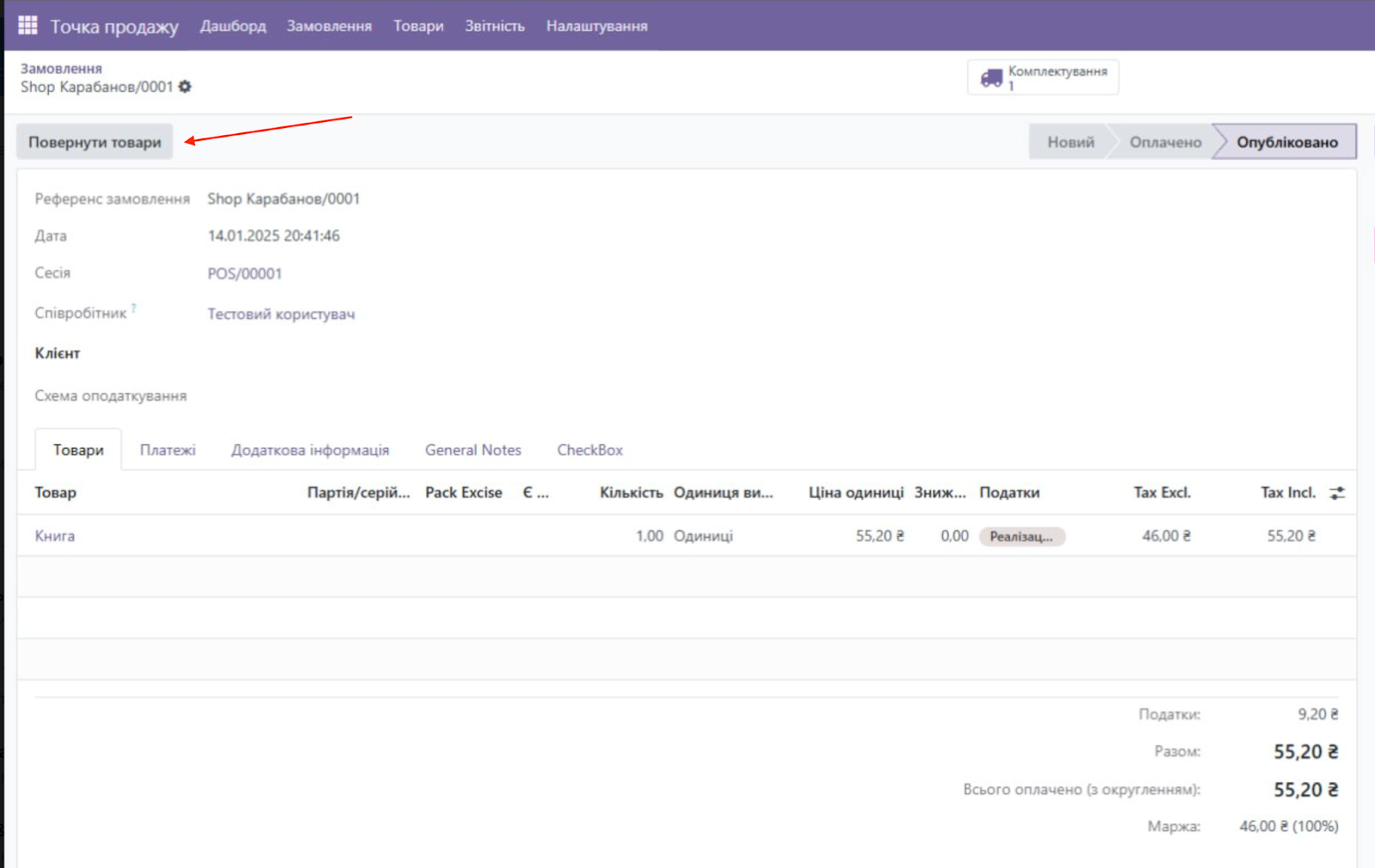Switch to the Платежі tab
1375x868 pixels.
pos(168,450)
